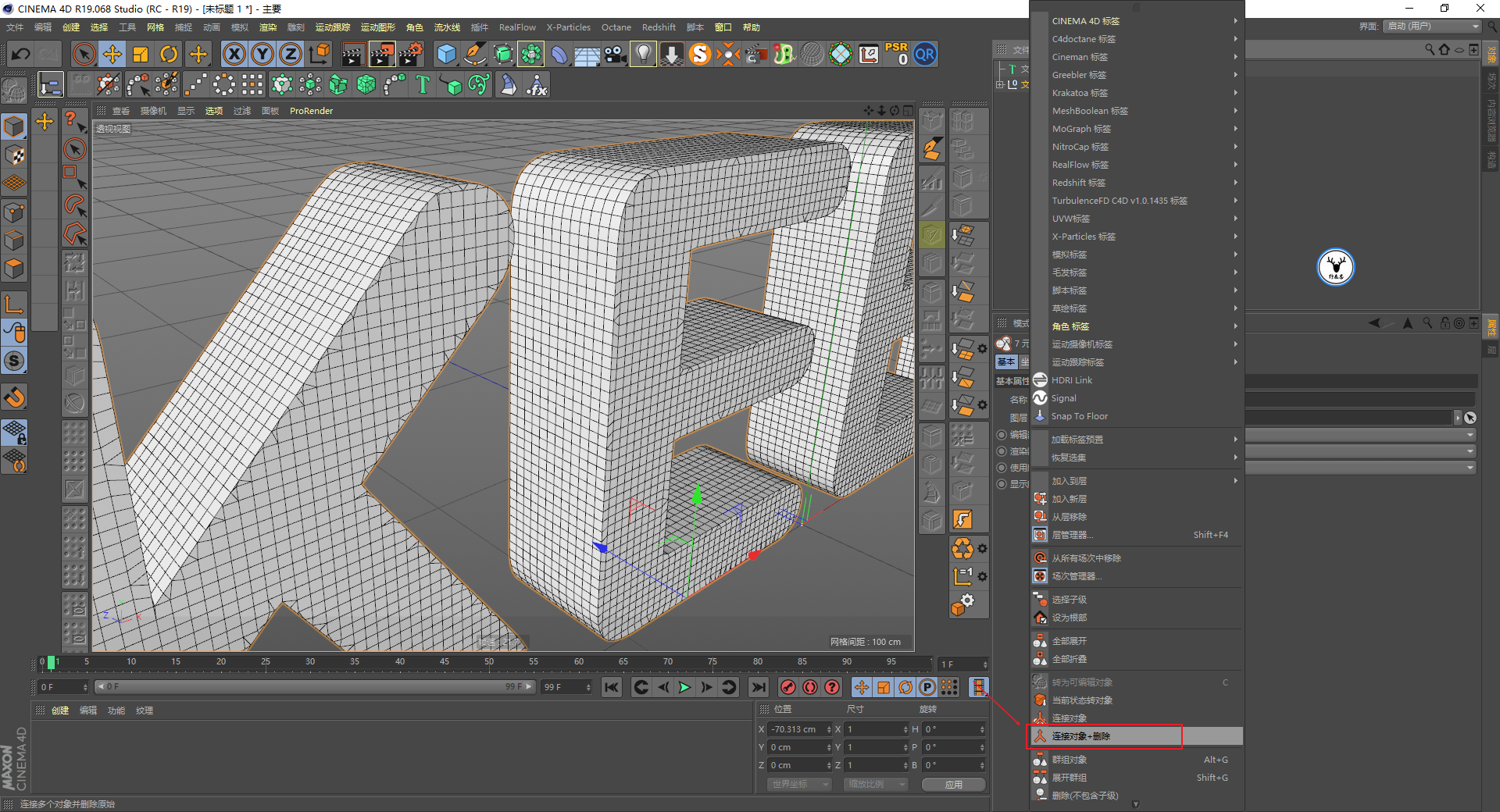Click the PSR 0 reset icon
1500x812 pixels.
[896, 54]
